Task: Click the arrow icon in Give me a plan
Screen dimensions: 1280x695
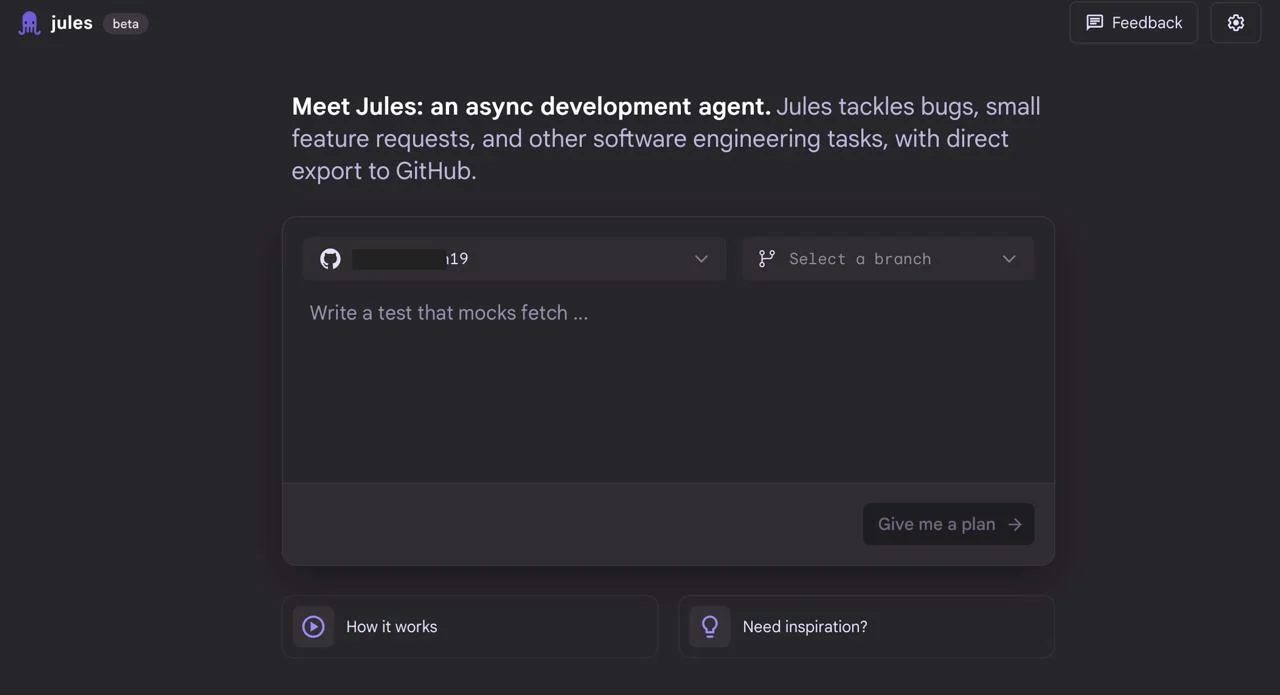Action: [1015, 524]
